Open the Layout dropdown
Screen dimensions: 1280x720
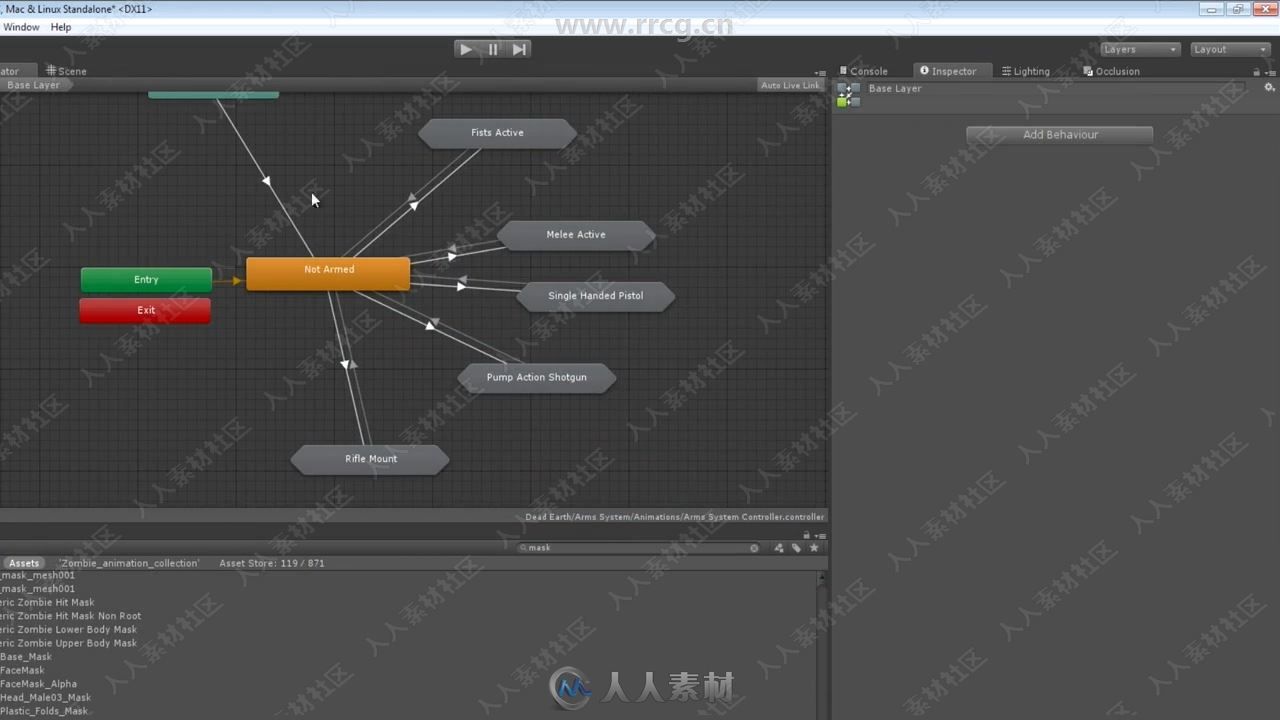[1230, 49]
